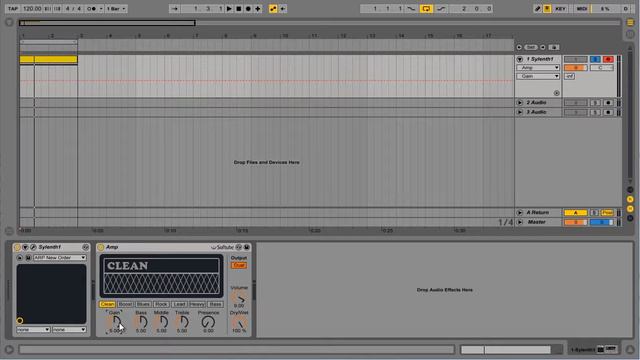Select the Blues amp type tab

(x=143, y=304)
